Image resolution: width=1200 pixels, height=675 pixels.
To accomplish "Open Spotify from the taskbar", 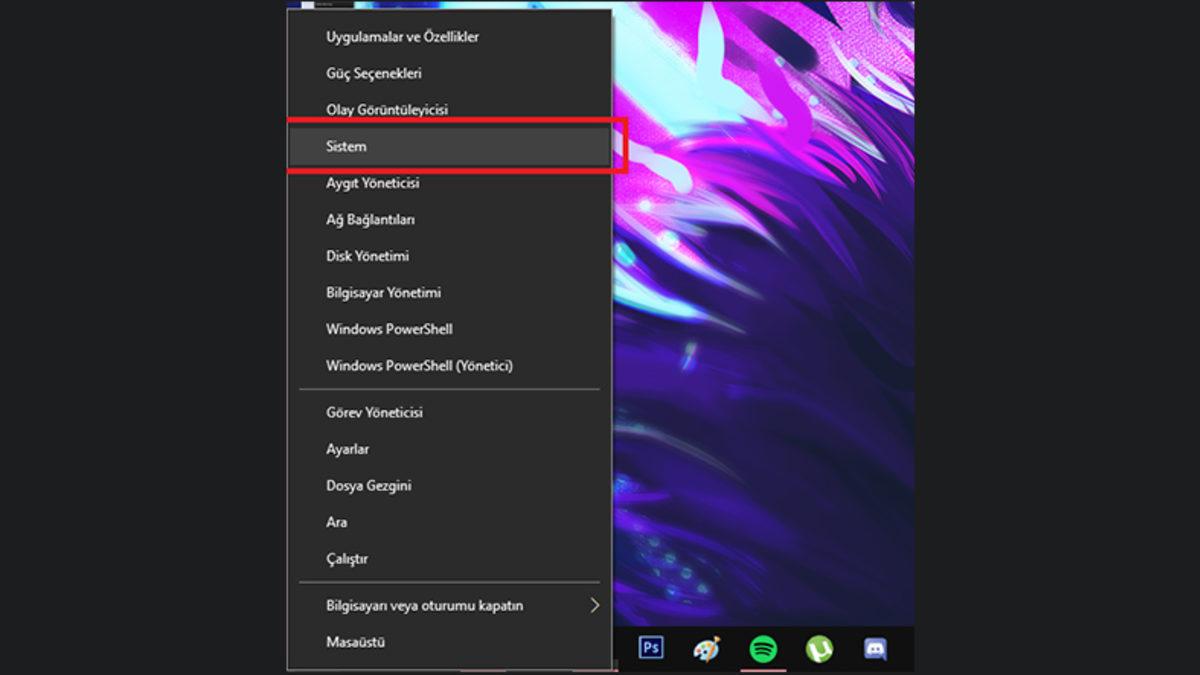I will [763, 649].
